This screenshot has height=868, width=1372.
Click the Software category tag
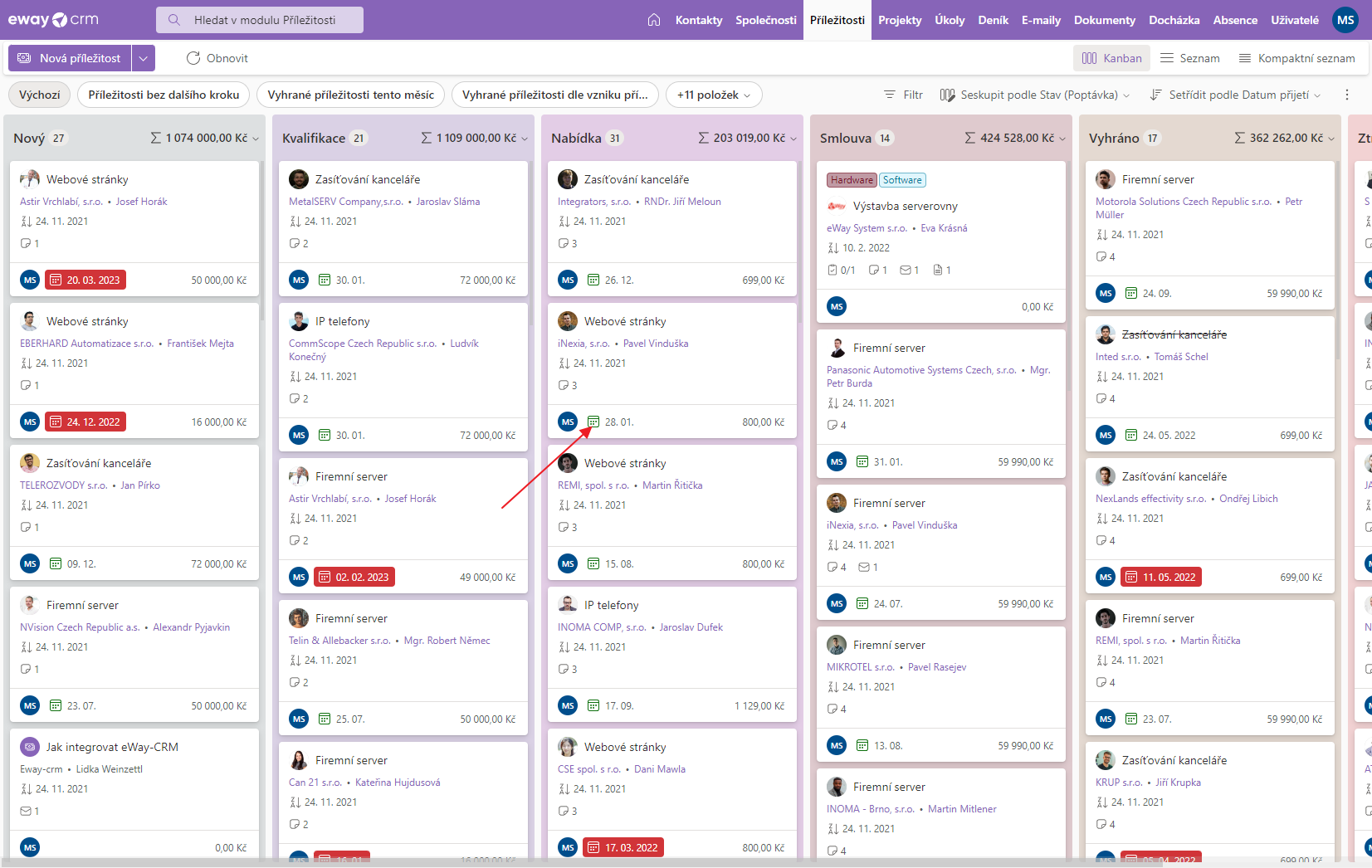pos(902,180)
